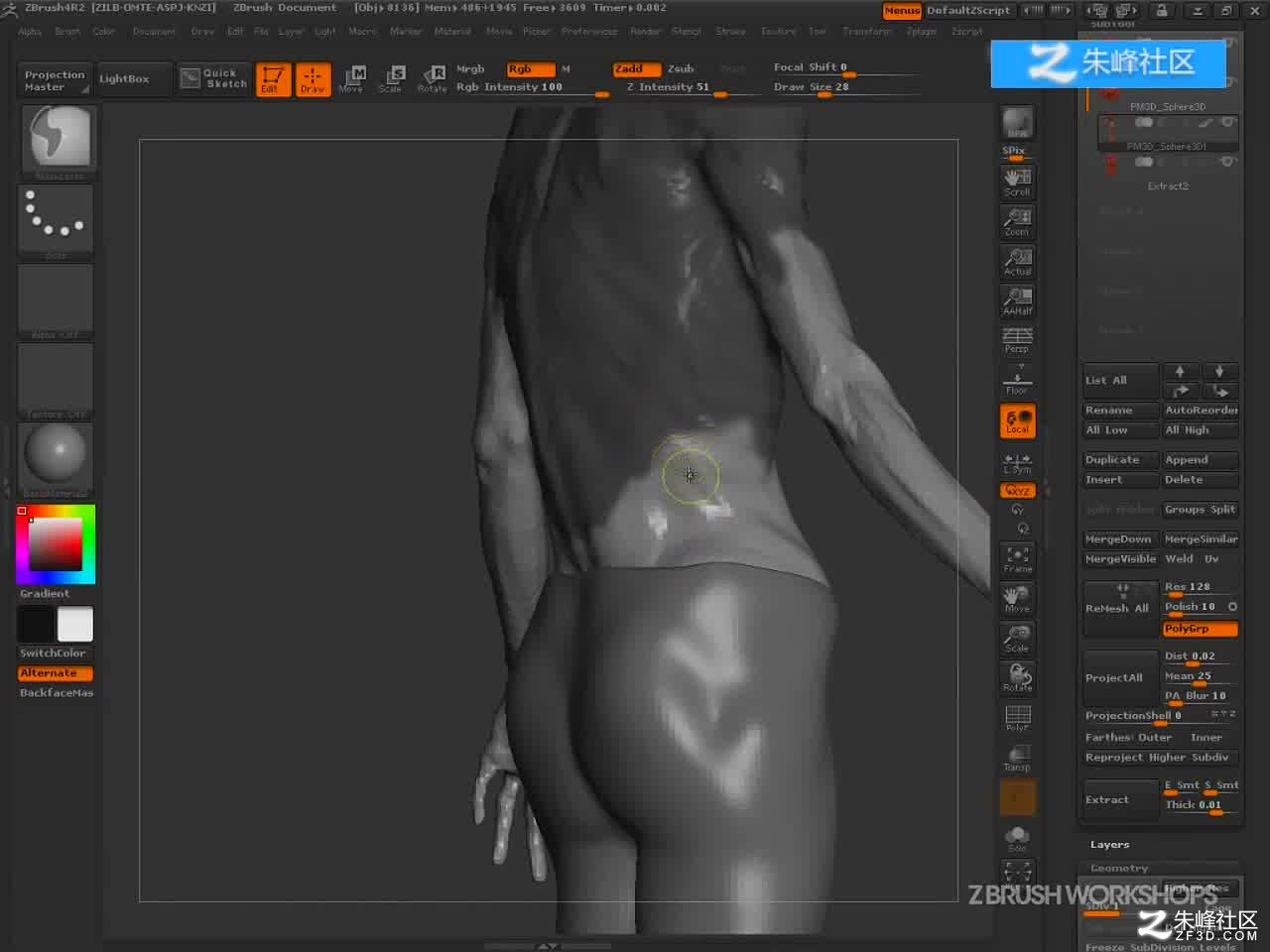
Task: Toggle Local transformations button
Action: point(1017,421)
